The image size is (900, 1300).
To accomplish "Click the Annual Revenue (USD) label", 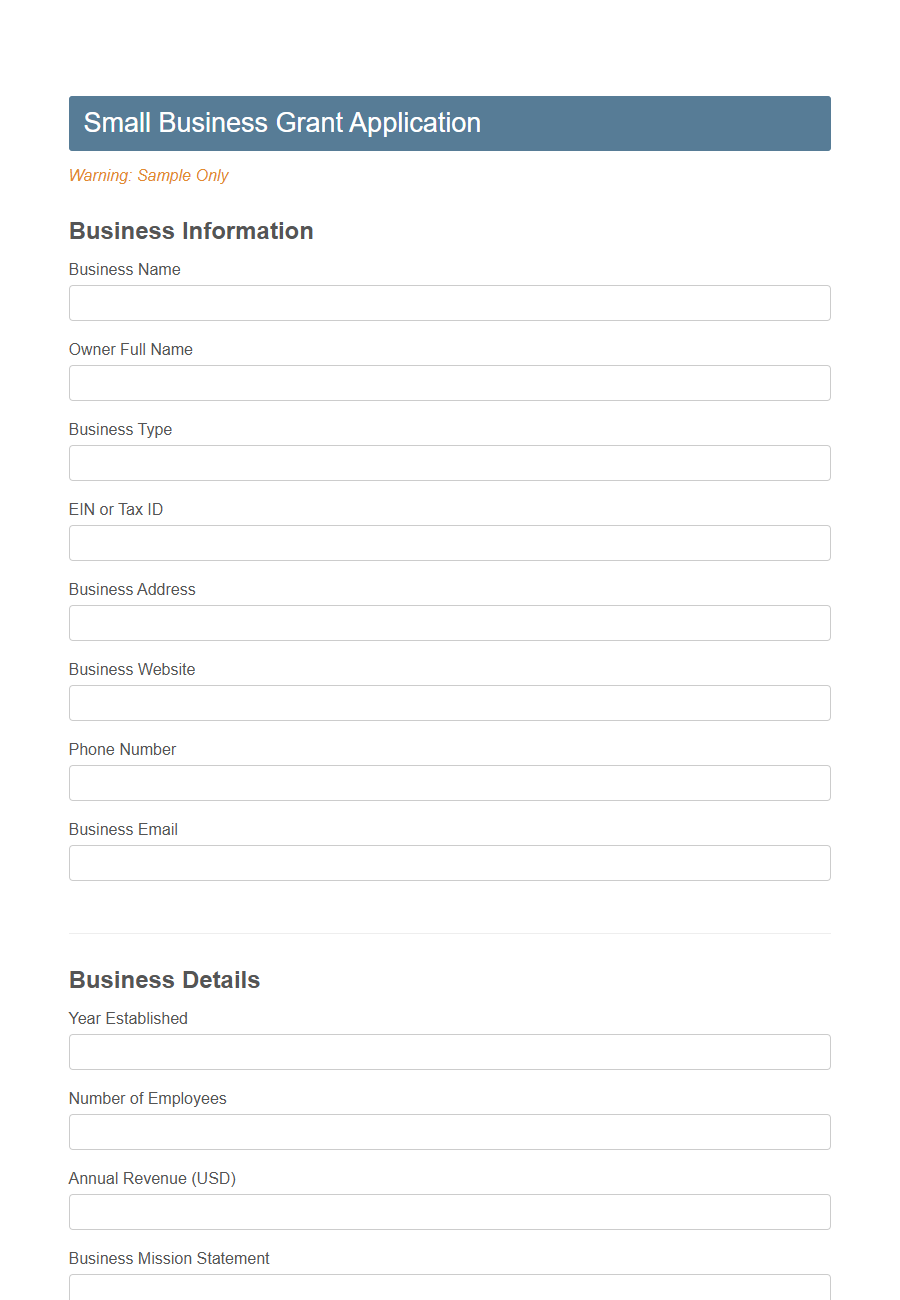I will click(x=152, y=1178).
